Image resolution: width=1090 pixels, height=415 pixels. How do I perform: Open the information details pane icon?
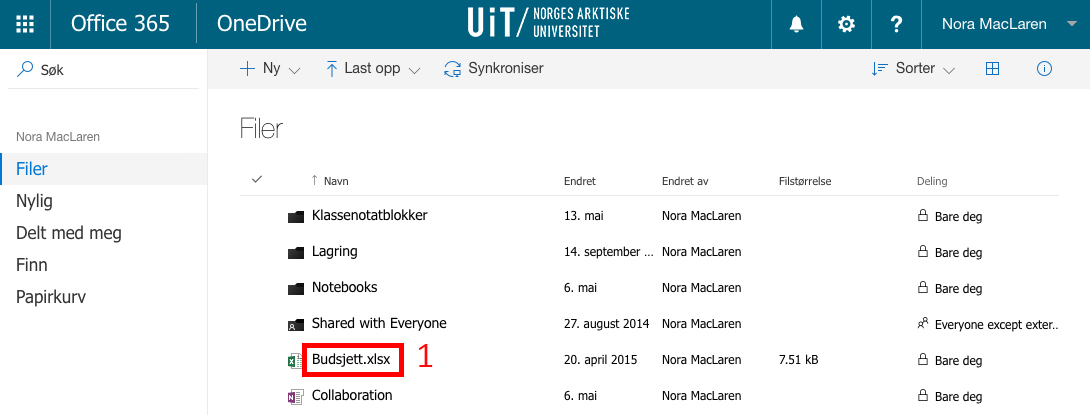1044,69
